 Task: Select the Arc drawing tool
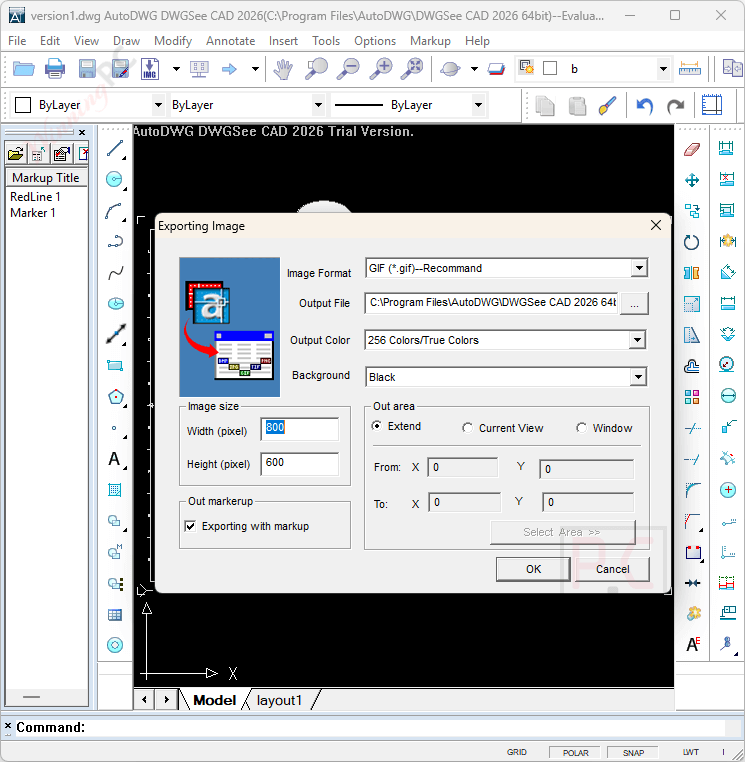(x=114, y=211)
